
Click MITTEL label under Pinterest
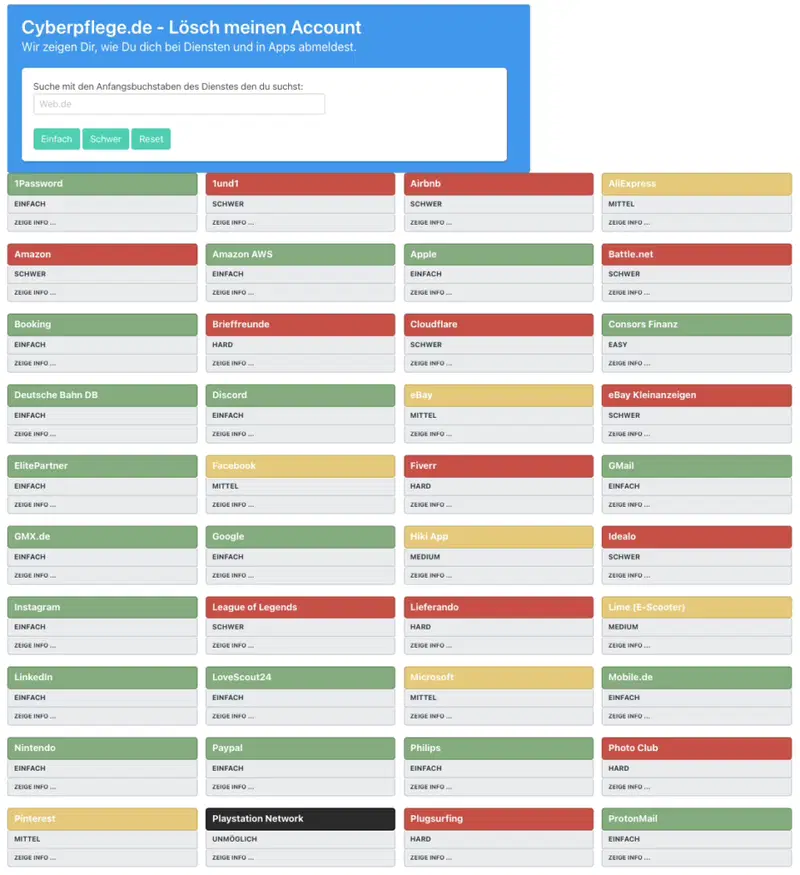(27, 839)
